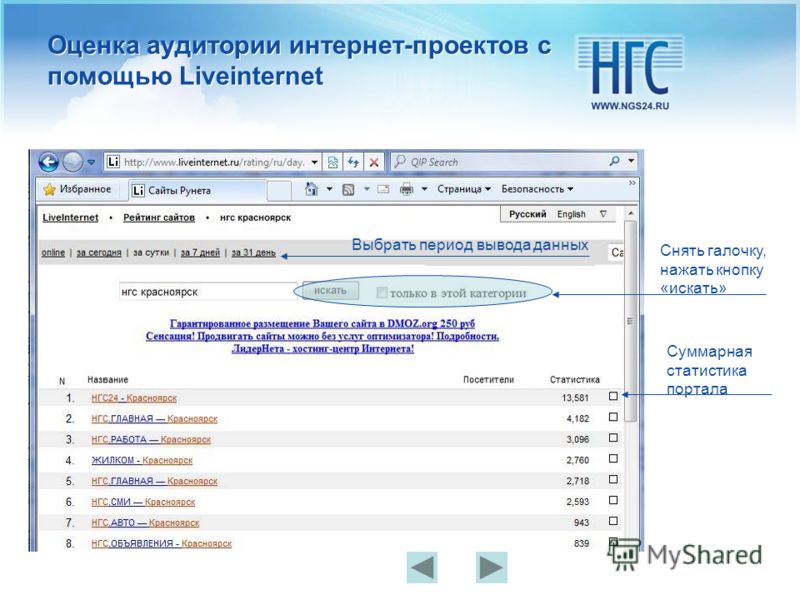Image resolution: width=800 pixels, height=600 pixels.
Task: Click the нгс красноярск search field
Action: tap(208, 292)
